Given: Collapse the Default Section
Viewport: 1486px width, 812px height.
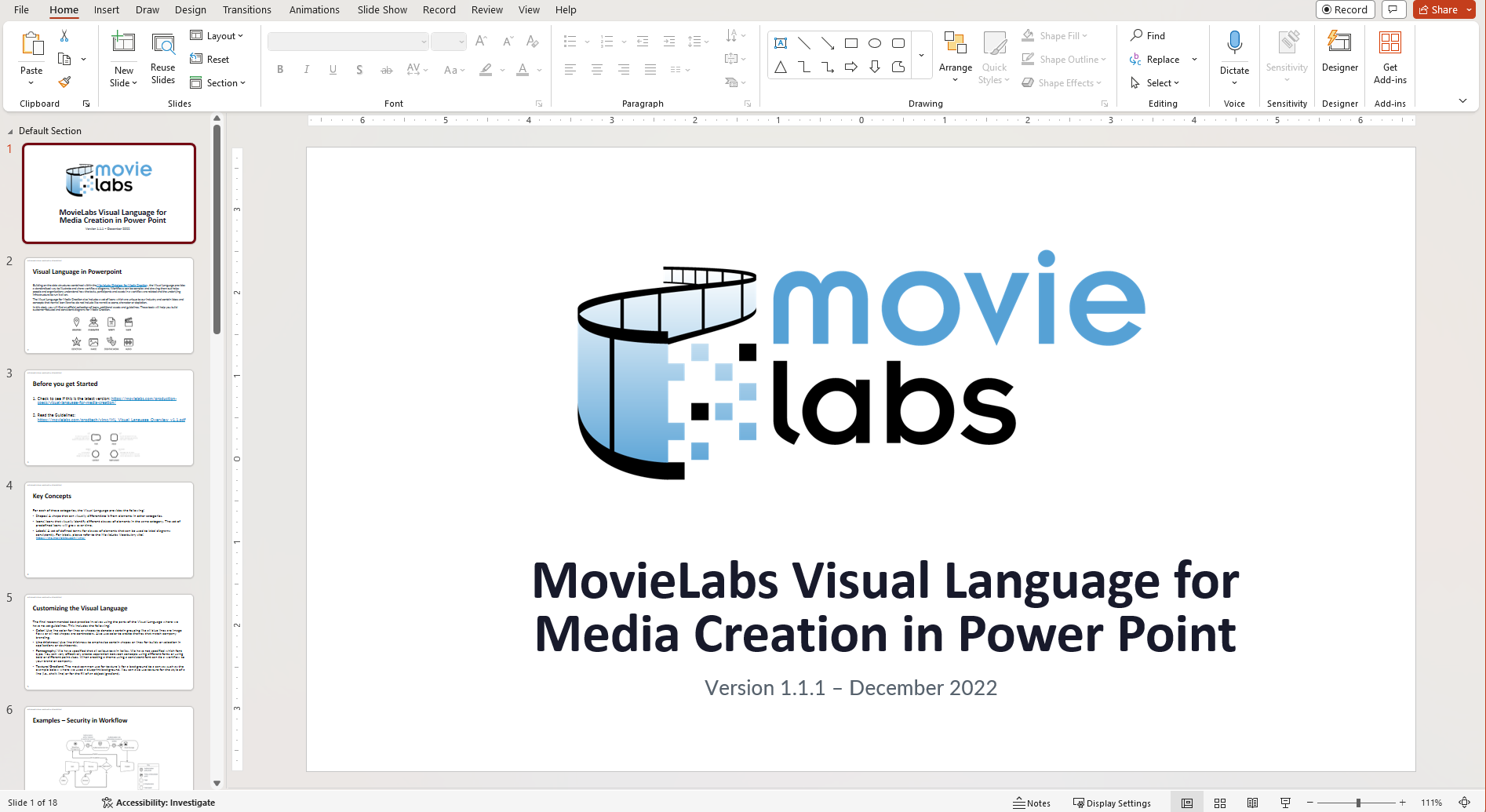Looking at the screenshot, I should [x=10, y=131].
